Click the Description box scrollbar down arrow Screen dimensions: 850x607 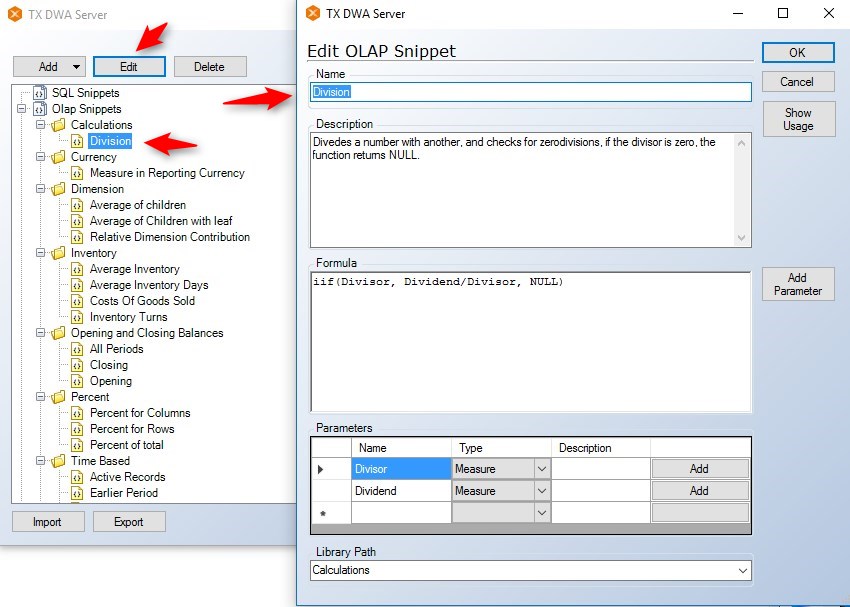(x=742, y=238)
